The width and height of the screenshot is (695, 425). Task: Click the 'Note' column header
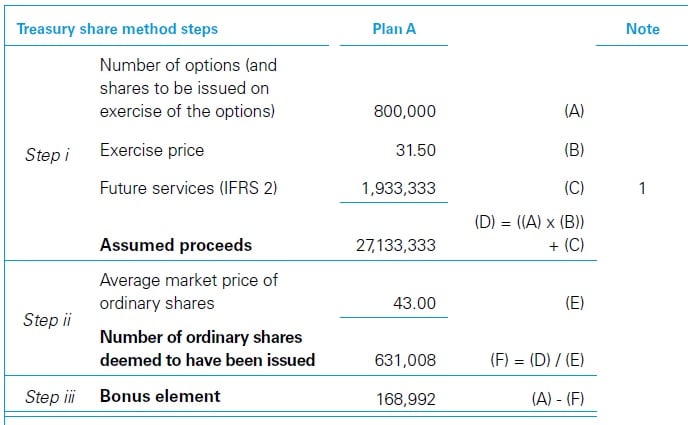(642, 29)
